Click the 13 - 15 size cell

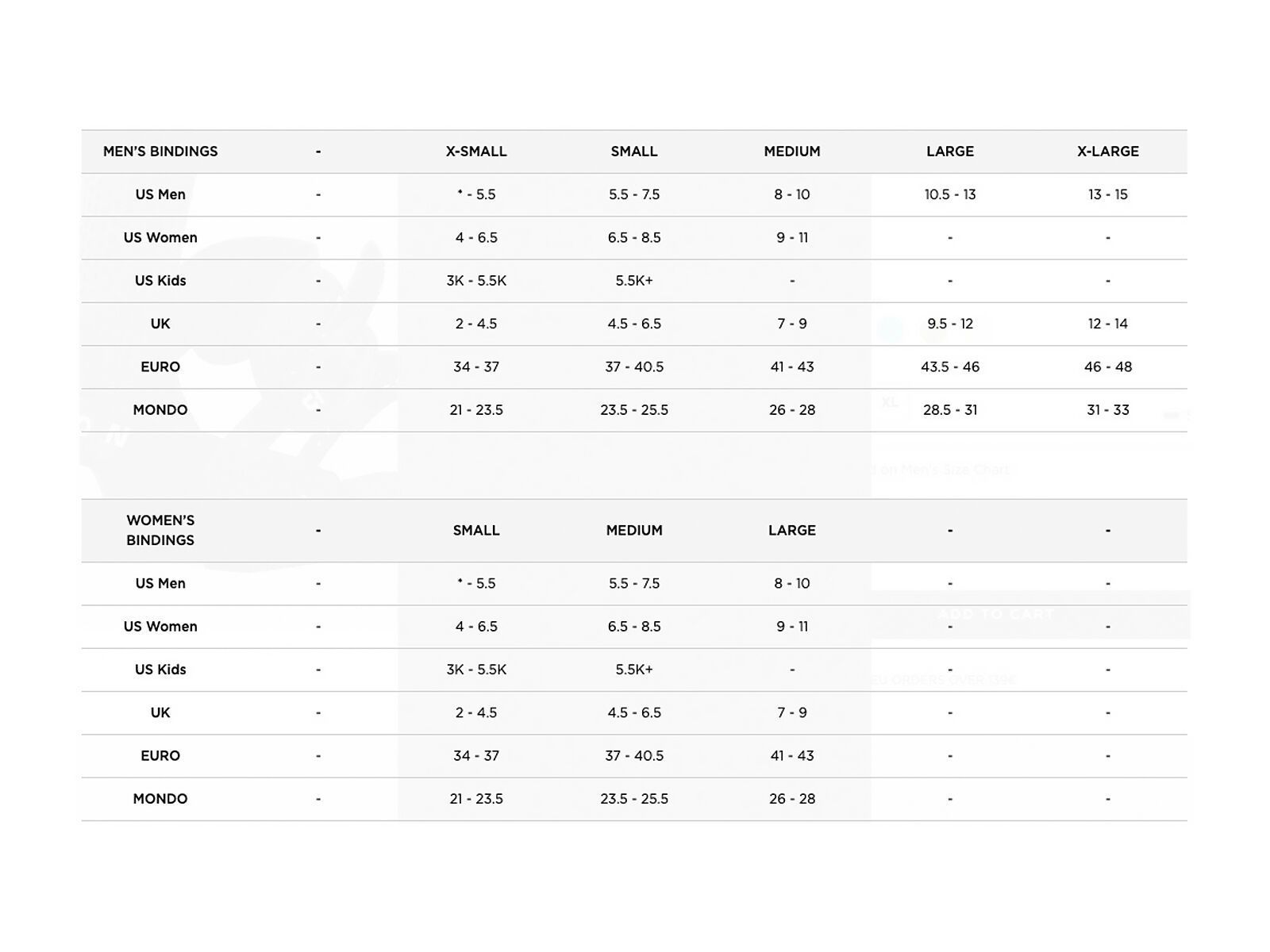click(x=1107, y=194)
